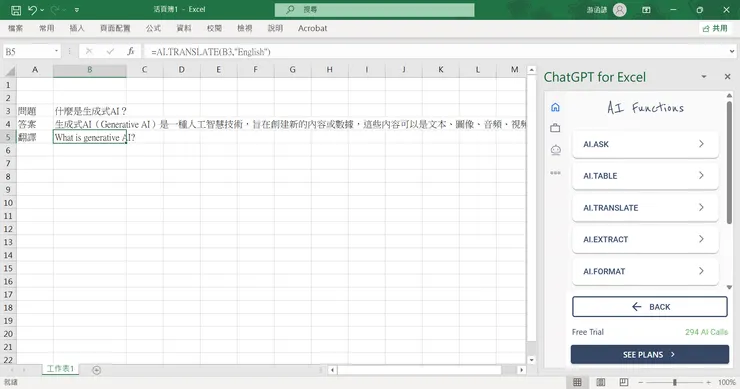Click the formula bar with AI.TRANSLATE formula

pos(434,51)
